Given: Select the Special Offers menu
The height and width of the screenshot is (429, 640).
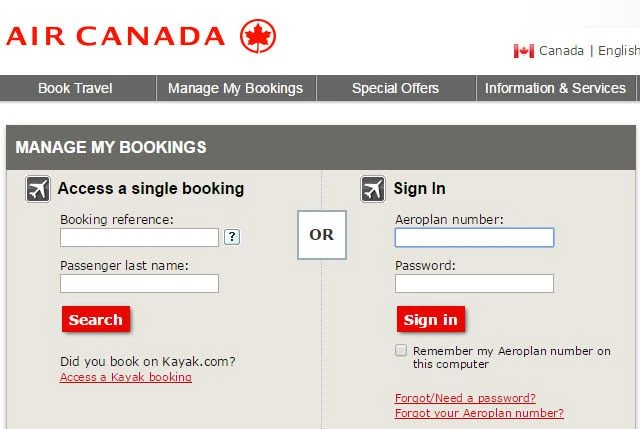Looking at the screenshot, I should tap(395, 88).
